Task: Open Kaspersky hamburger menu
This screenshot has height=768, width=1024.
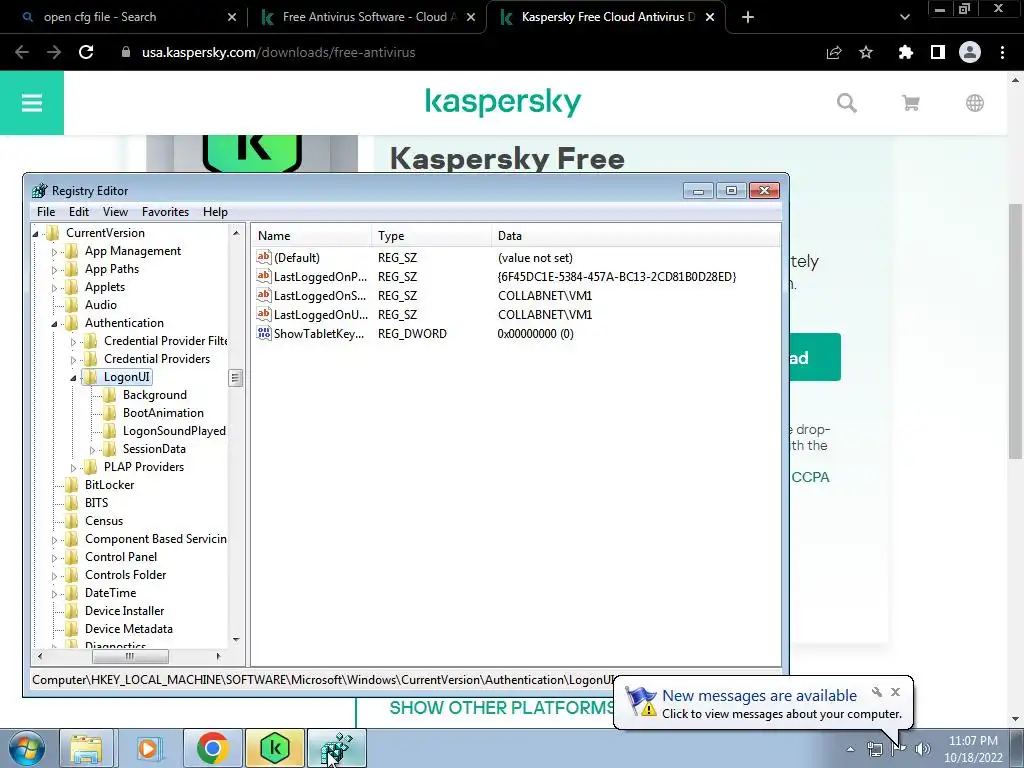Action: pyautogui.click(x=31, y=103)
